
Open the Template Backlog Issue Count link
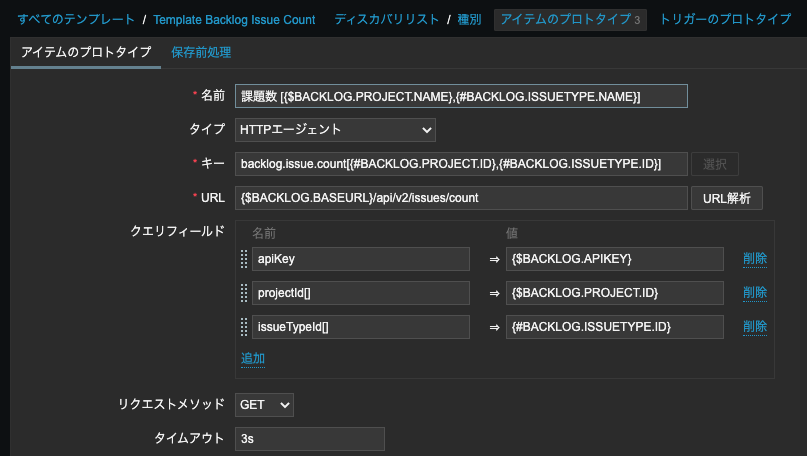coord(234,20)
